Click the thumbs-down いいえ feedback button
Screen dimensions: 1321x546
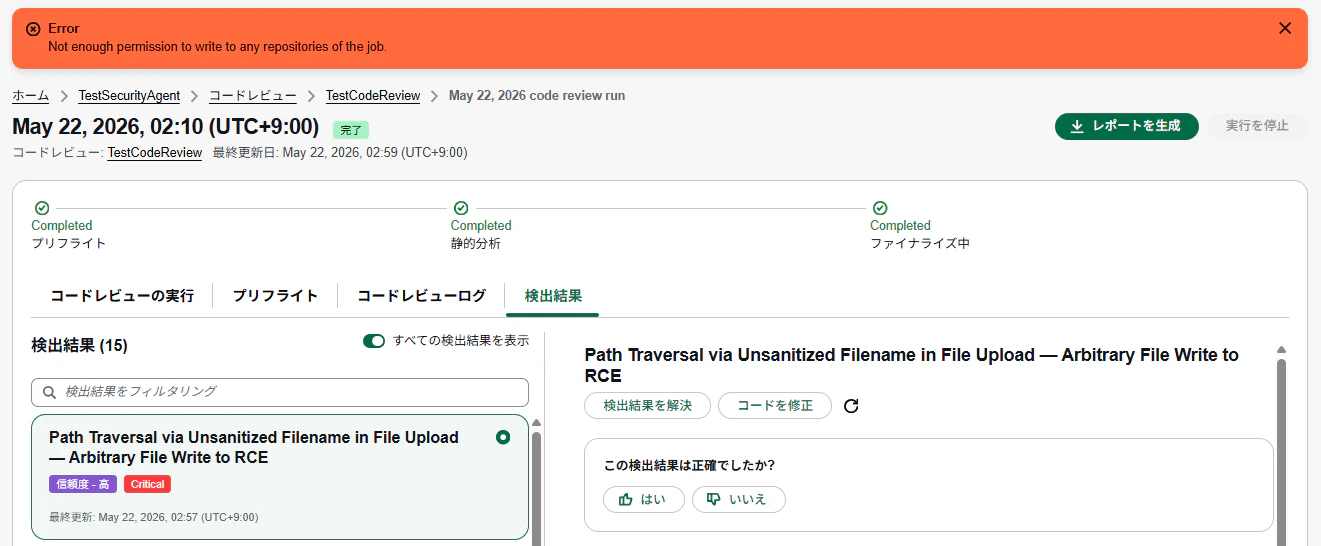[739, 499]
